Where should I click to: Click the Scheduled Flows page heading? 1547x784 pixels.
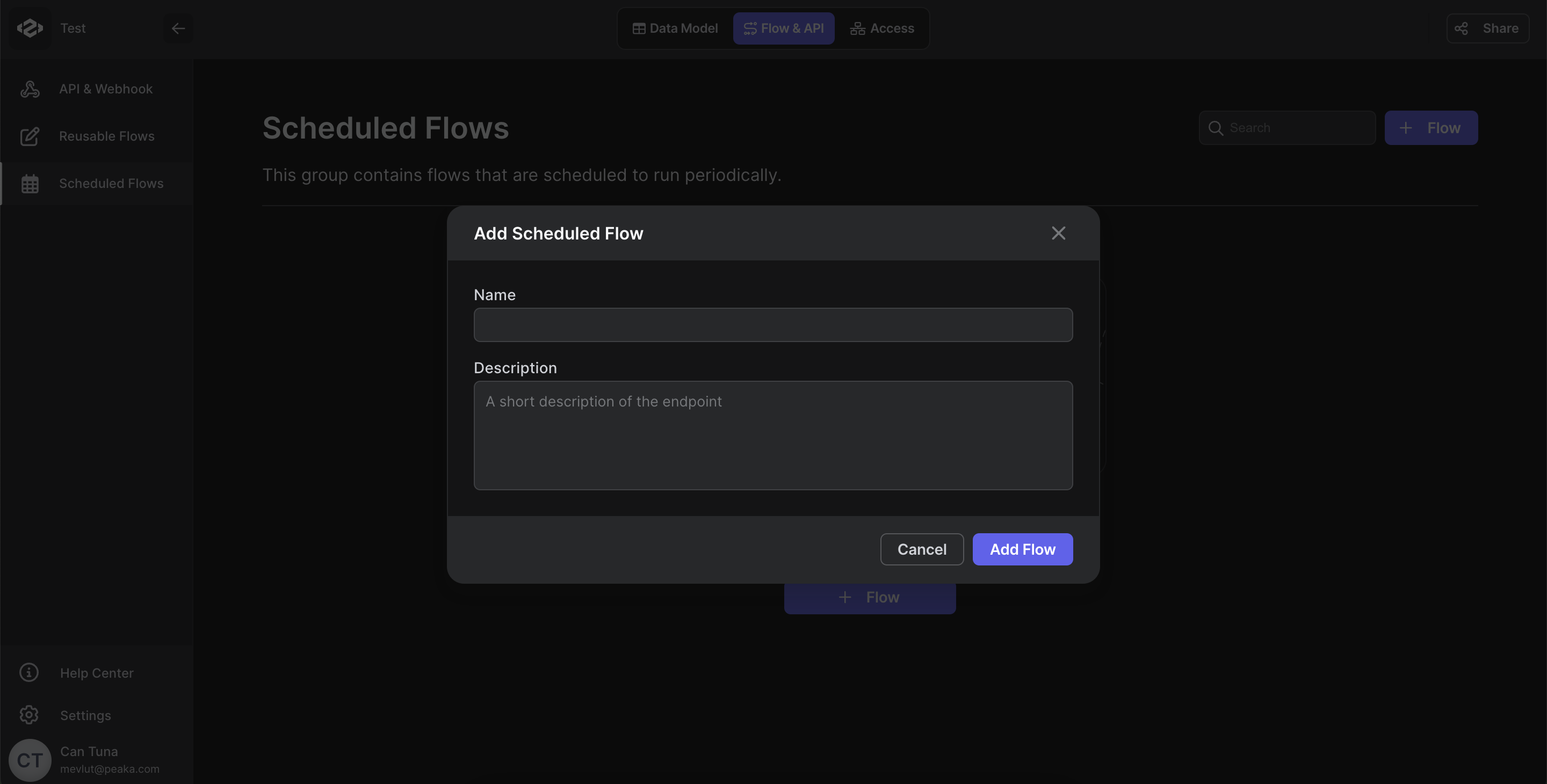pos(386,128)
